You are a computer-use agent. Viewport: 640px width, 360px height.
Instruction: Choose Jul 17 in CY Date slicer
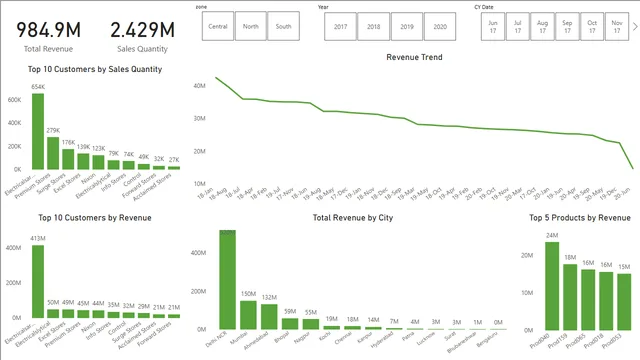click(x=518, y=27)
